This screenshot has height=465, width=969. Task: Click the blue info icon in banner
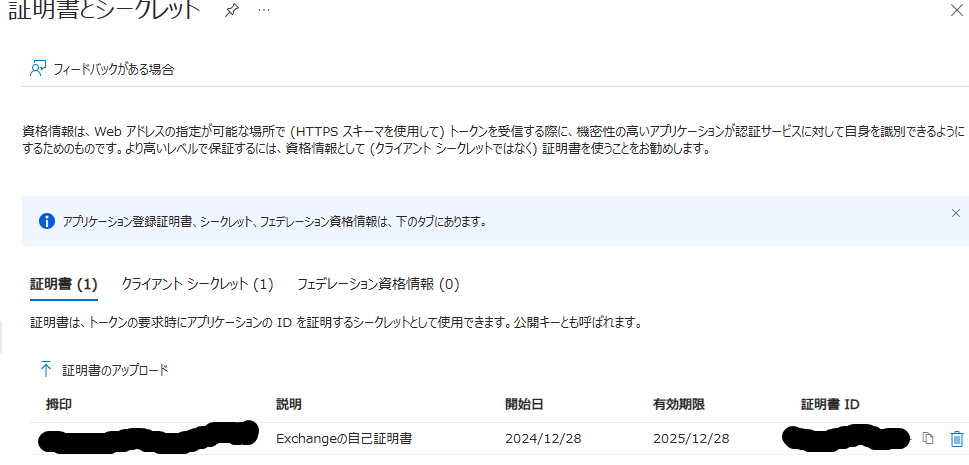(x=46, y=221)
